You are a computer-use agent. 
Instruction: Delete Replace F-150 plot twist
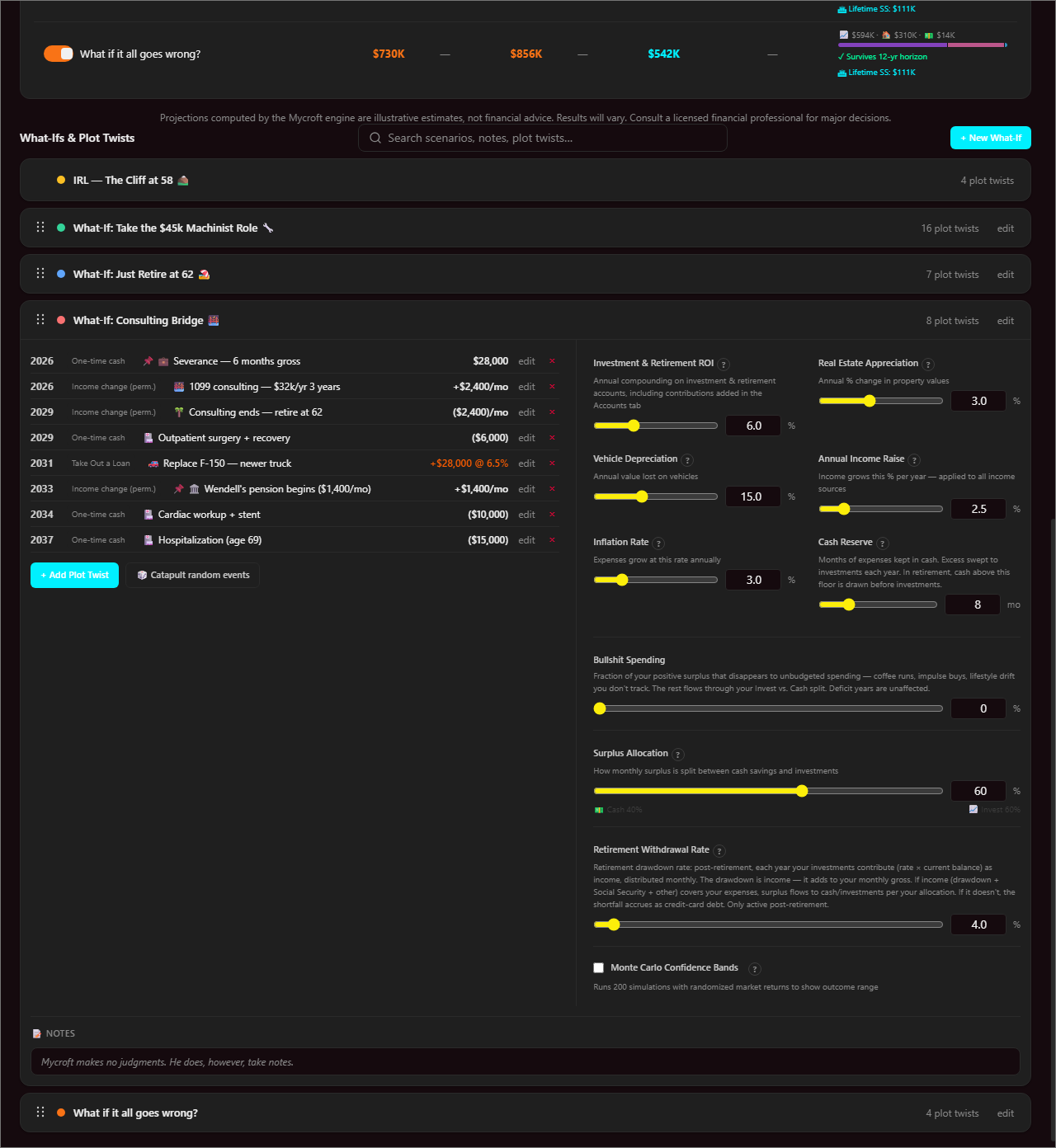pos(552,463)
